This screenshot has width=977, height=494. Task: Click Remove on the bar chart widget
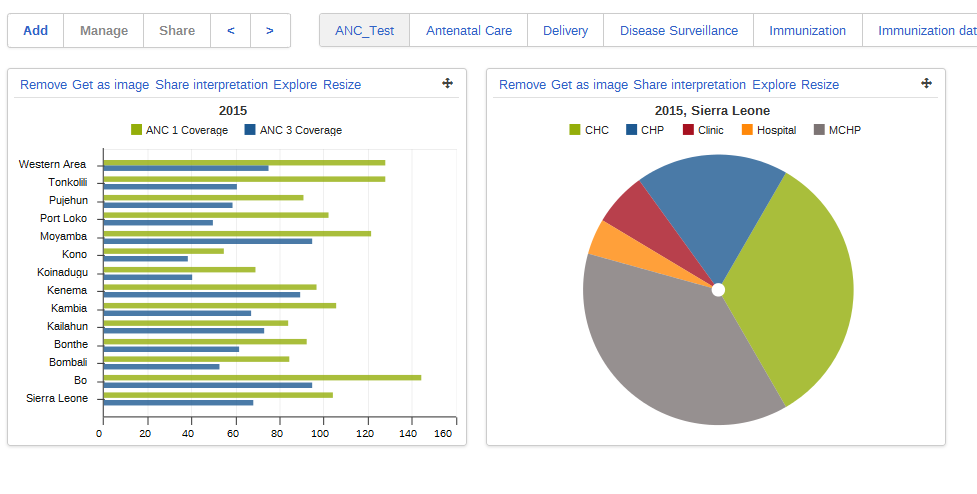43,85
